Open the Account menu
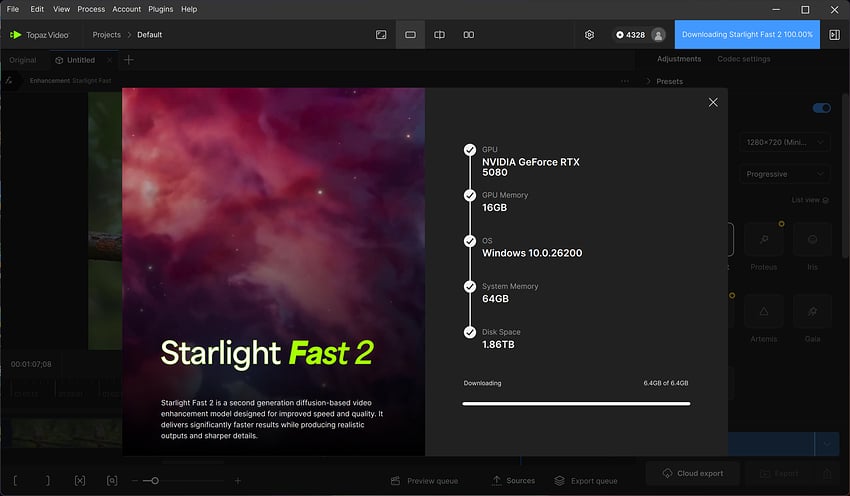The height and width of the screenshot is (496, 850). 126,9
